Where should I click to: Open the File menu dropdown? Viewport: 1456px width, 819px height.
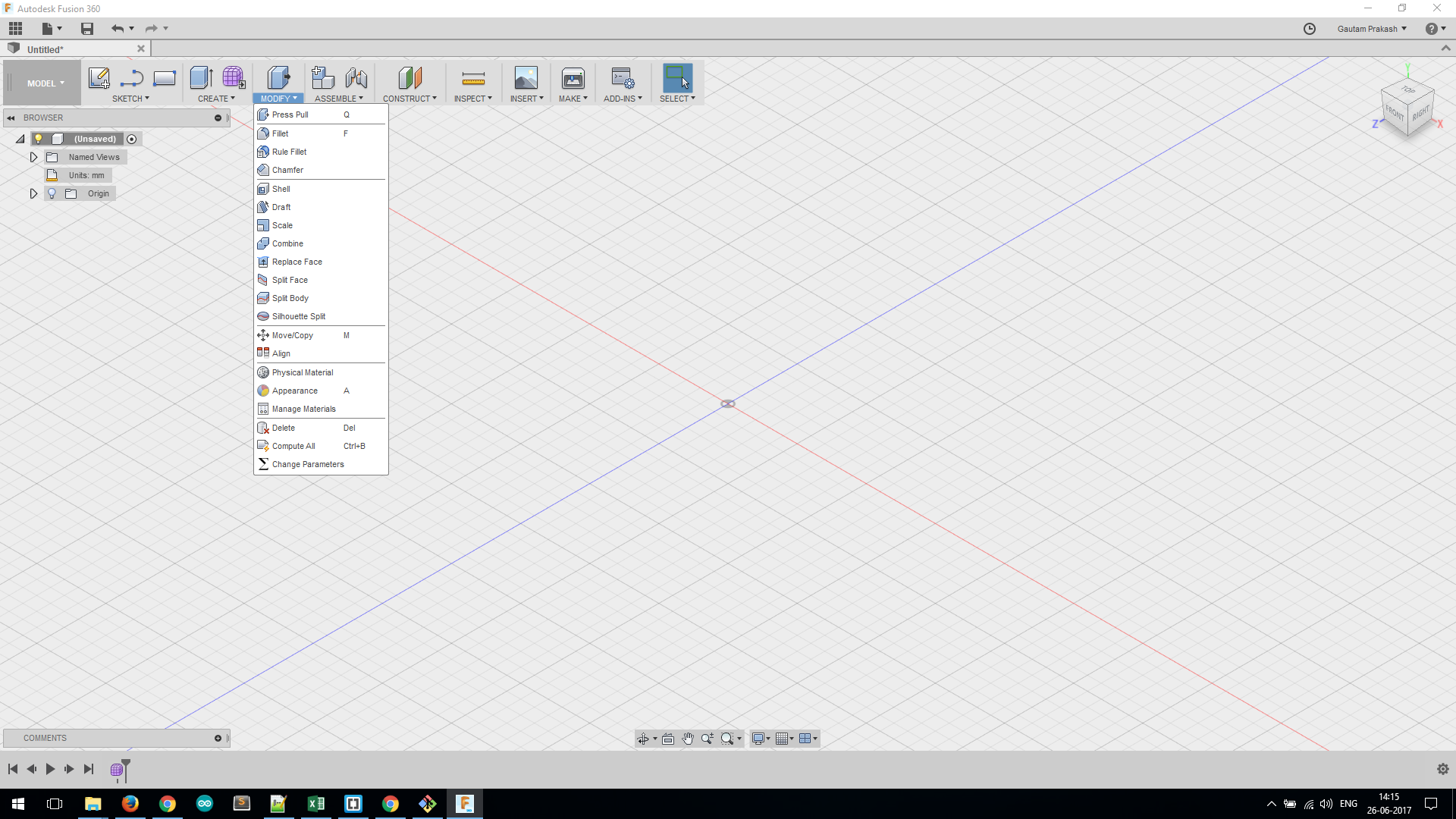[52, 29]
